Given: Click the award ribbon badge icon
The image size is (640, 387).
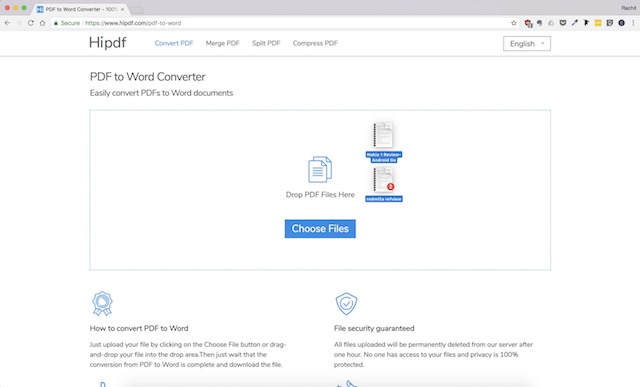Looking at the screenshot, I should [102, 303].
